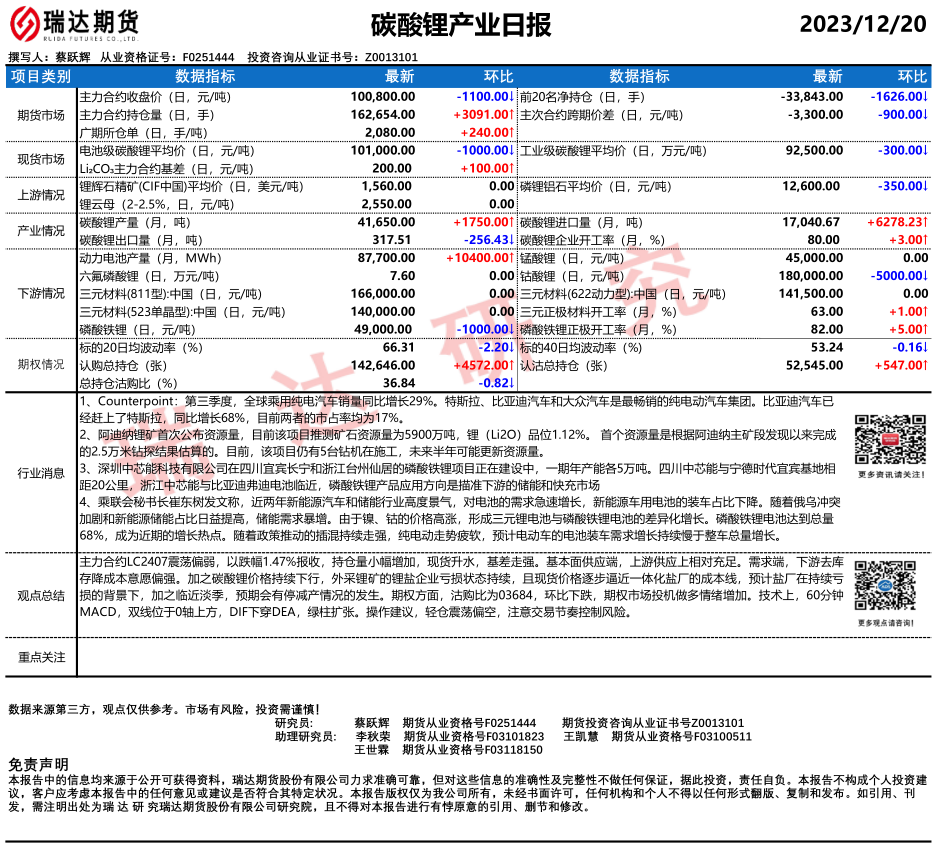Image resolution: width=936 pixels, height=847 pixels.
Task: Select the 产业情况 category cell
Action: click(x=41, y=231)
